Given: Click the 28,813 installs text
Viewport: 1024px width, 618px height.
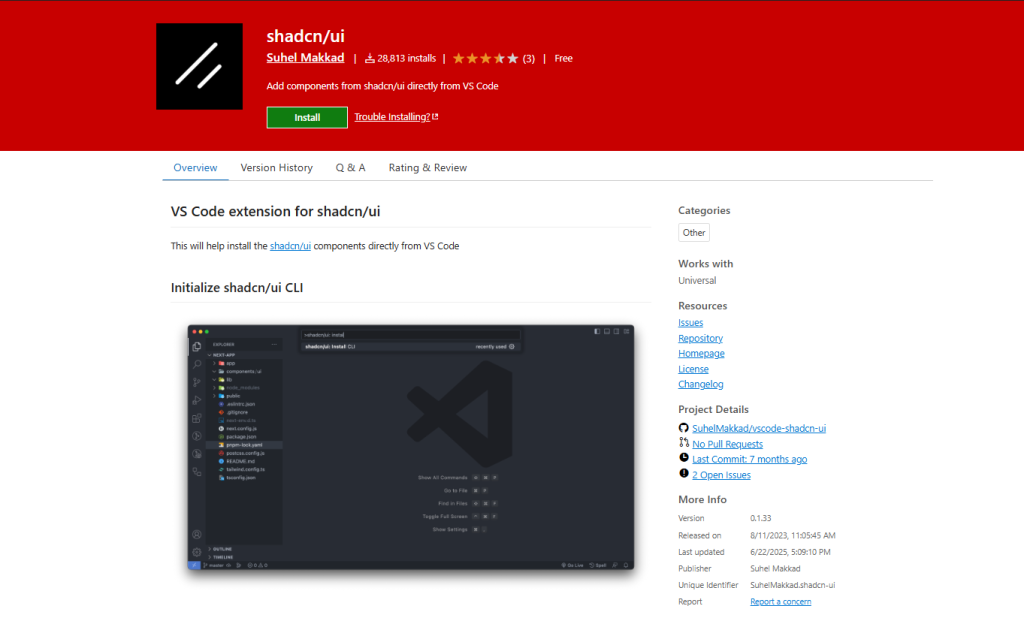Looking at the screenshot, I should (x=406, y=58).
